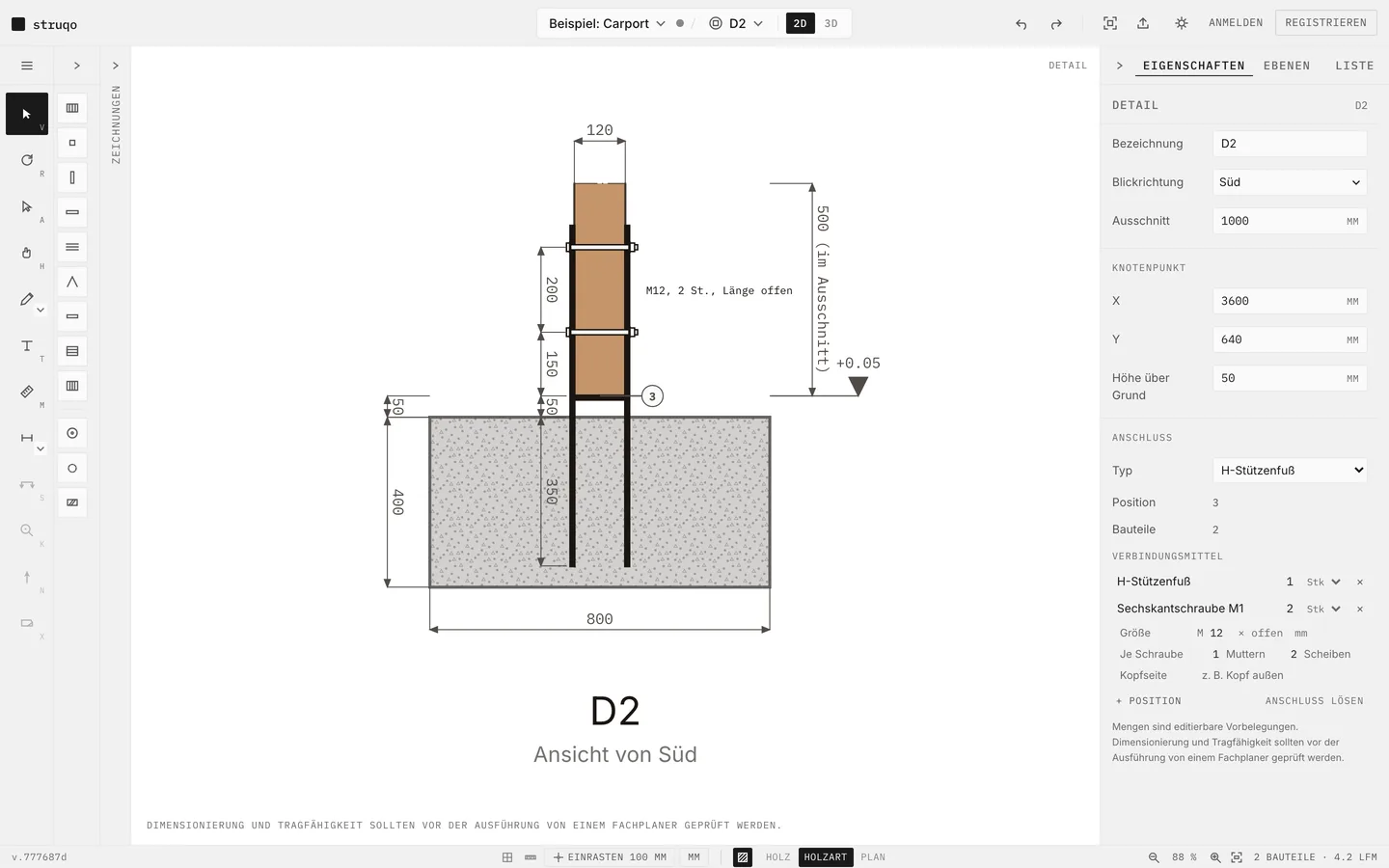Open the hamburger menu icon
This screenshot has width=1389, height=868.
(x=27, y=66)
